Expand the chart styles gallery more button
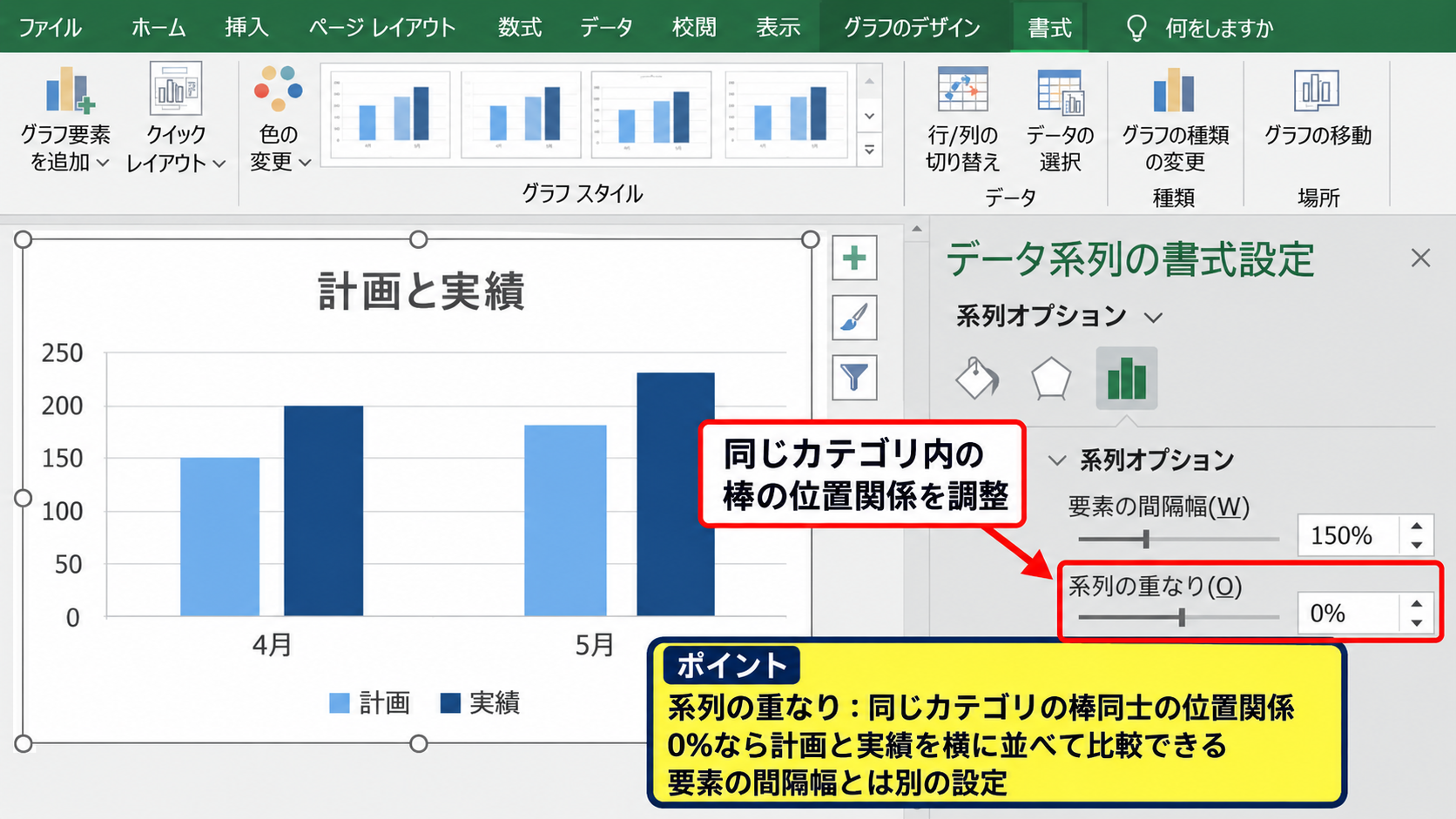Image resolution: width=1456 pixels, height=819 pixels. tap(870, 150)
